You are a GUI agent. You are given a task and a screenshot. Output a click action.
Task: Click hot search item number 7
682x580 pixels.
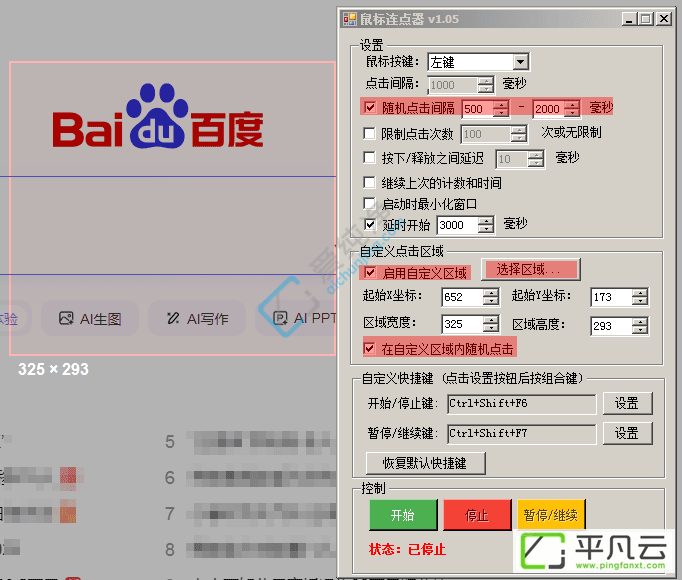pos(250,514)
